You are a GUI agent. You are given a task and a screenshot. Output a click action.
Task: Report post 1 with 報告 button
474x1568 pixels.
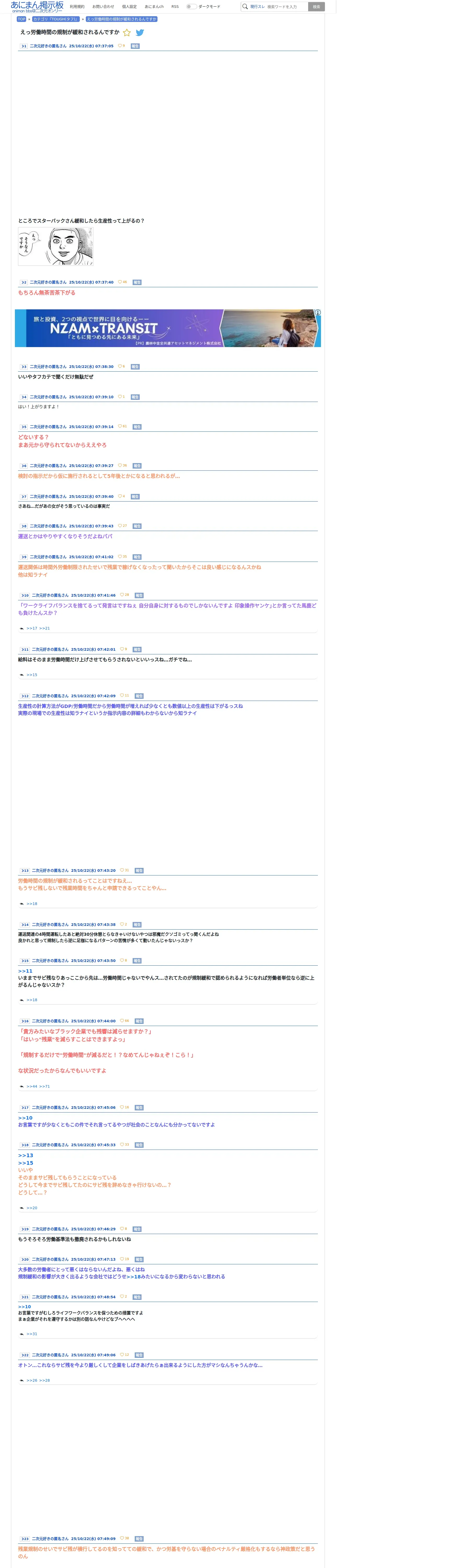pos(135,46)
